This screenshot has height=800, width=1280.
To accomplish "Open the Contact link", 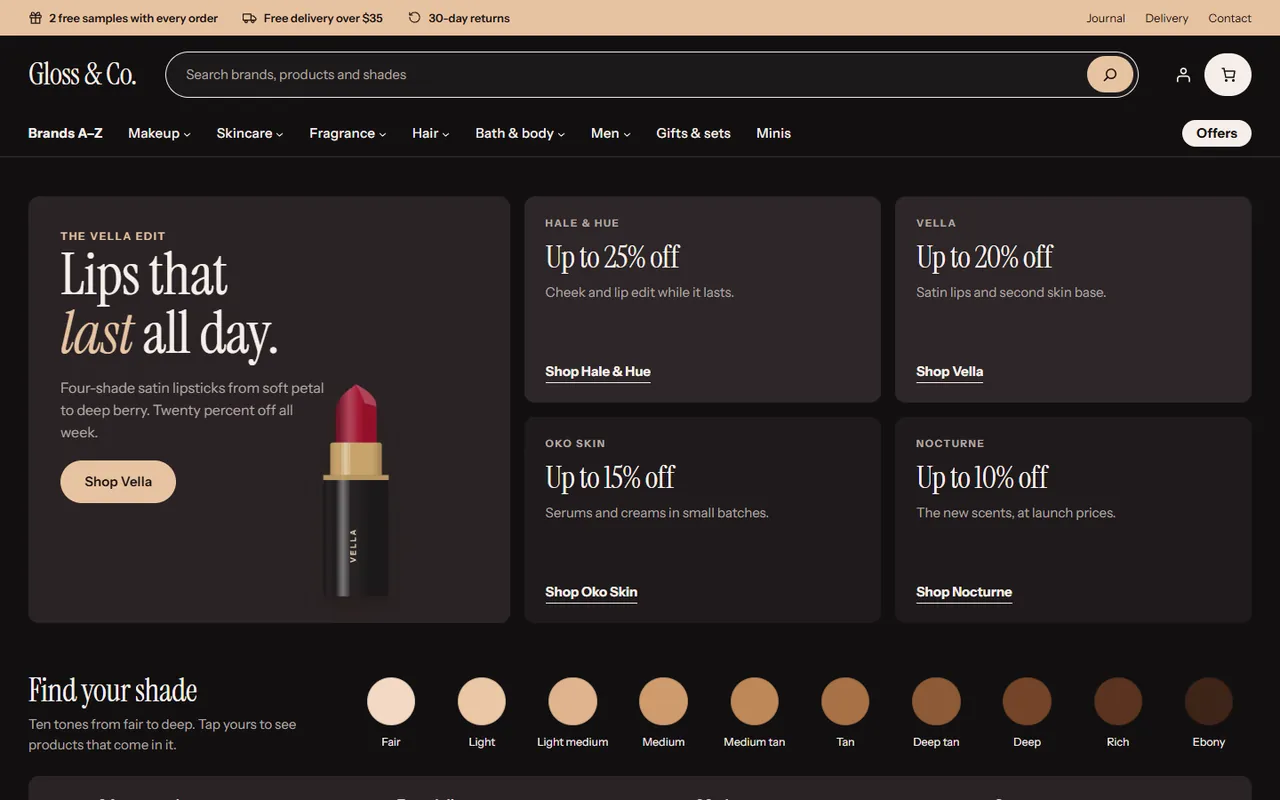I will point(1230,18).
